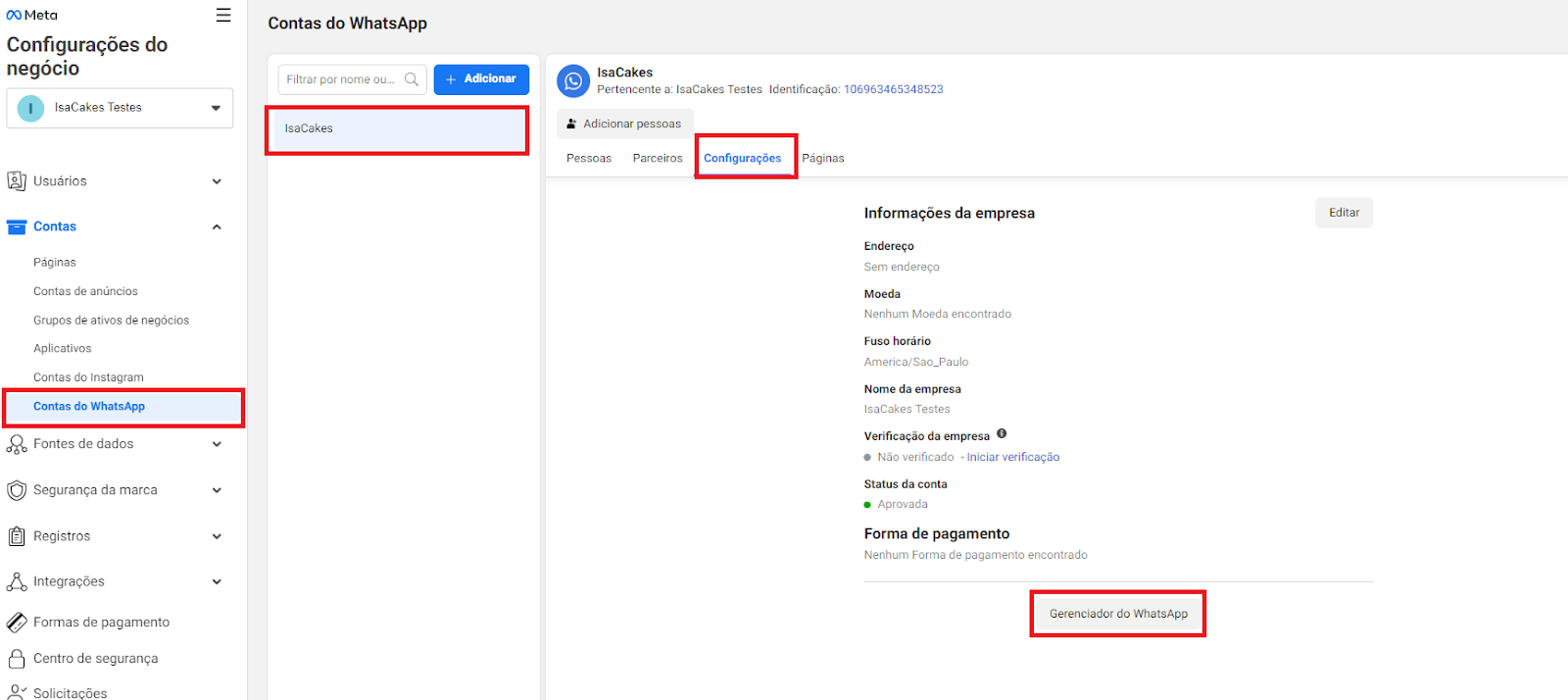Click the search magnifier icon
Viewport: 1568px width, 700px height.
(412, 79)
